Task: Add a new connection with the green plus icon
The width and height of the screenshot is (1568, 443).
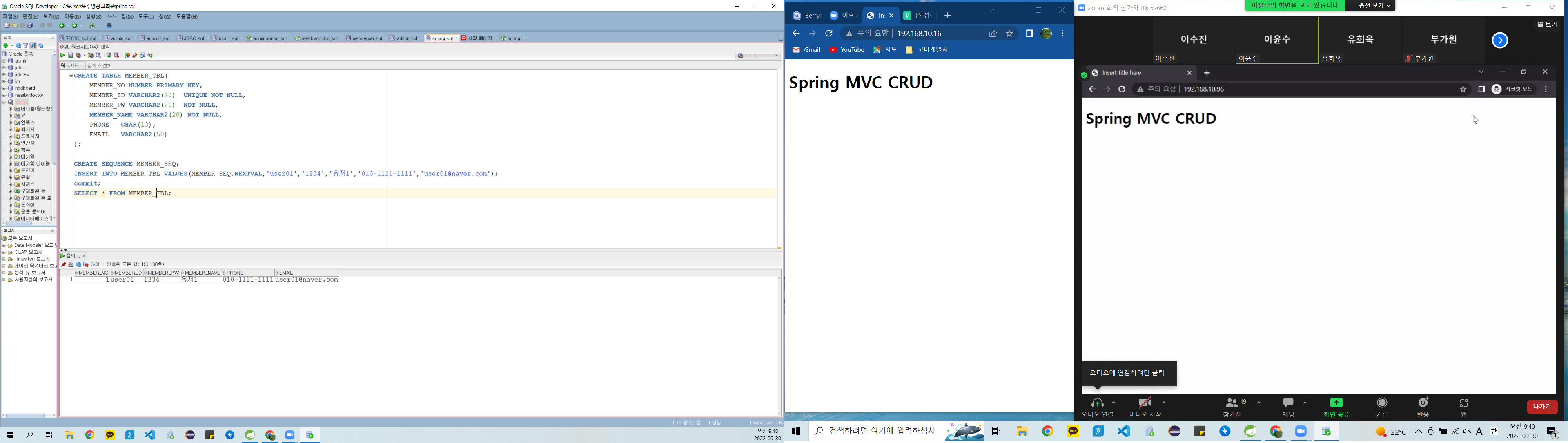Action: point(5,46)
